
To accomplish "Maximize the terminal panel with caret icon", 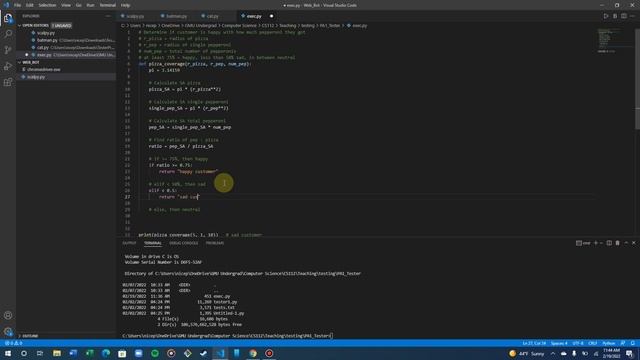I will (x=626, y=243).
